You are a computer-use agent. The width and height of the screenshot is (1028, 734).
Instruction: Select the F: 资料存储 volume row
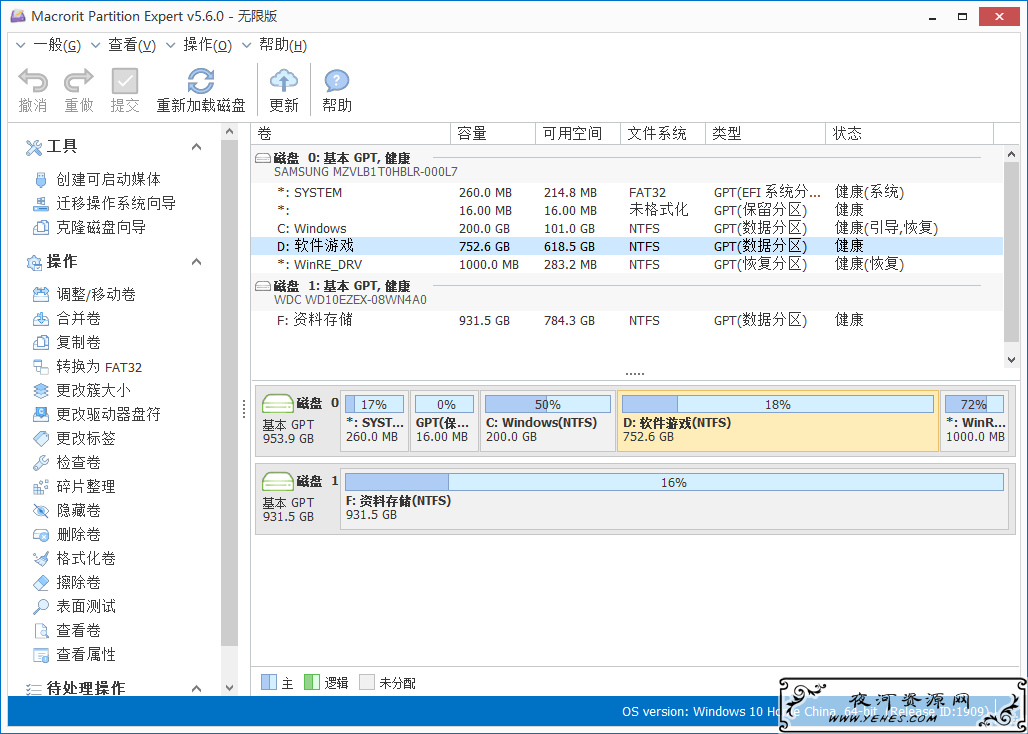point(627,320)
